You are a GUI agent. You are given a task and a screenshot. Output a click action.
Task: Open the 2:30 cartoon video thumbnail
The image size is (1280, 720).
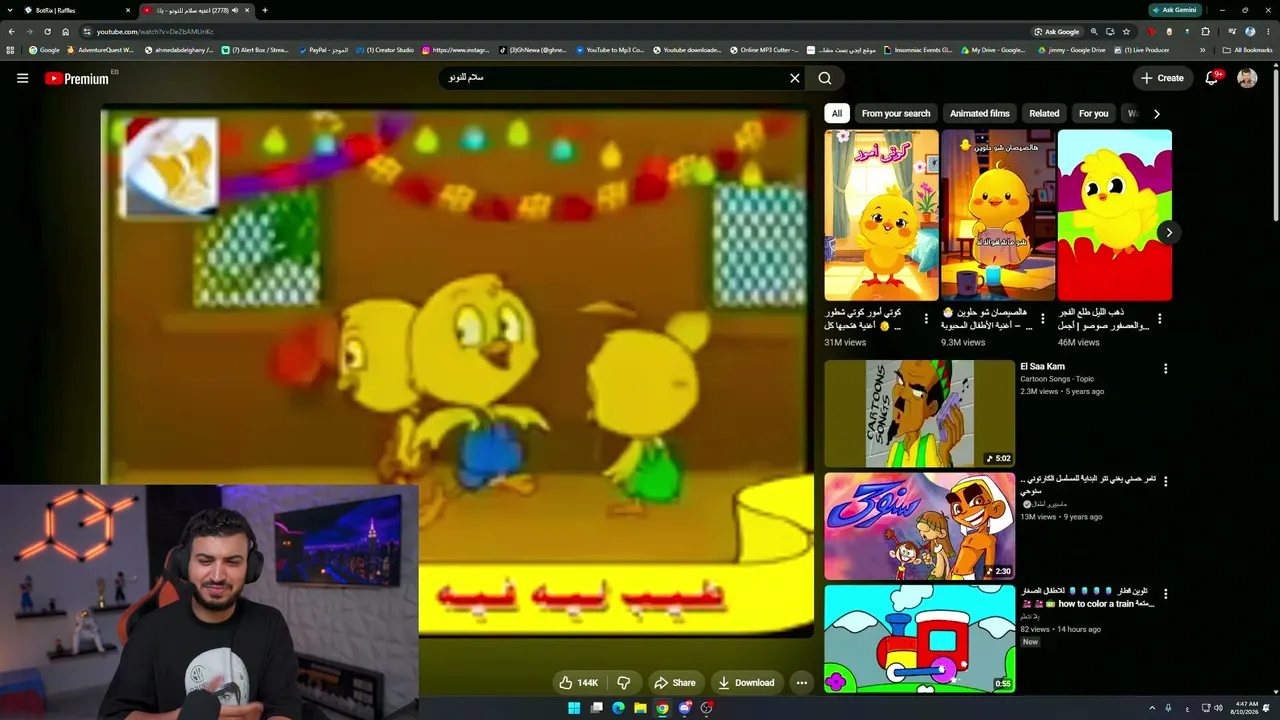point(919,526)
